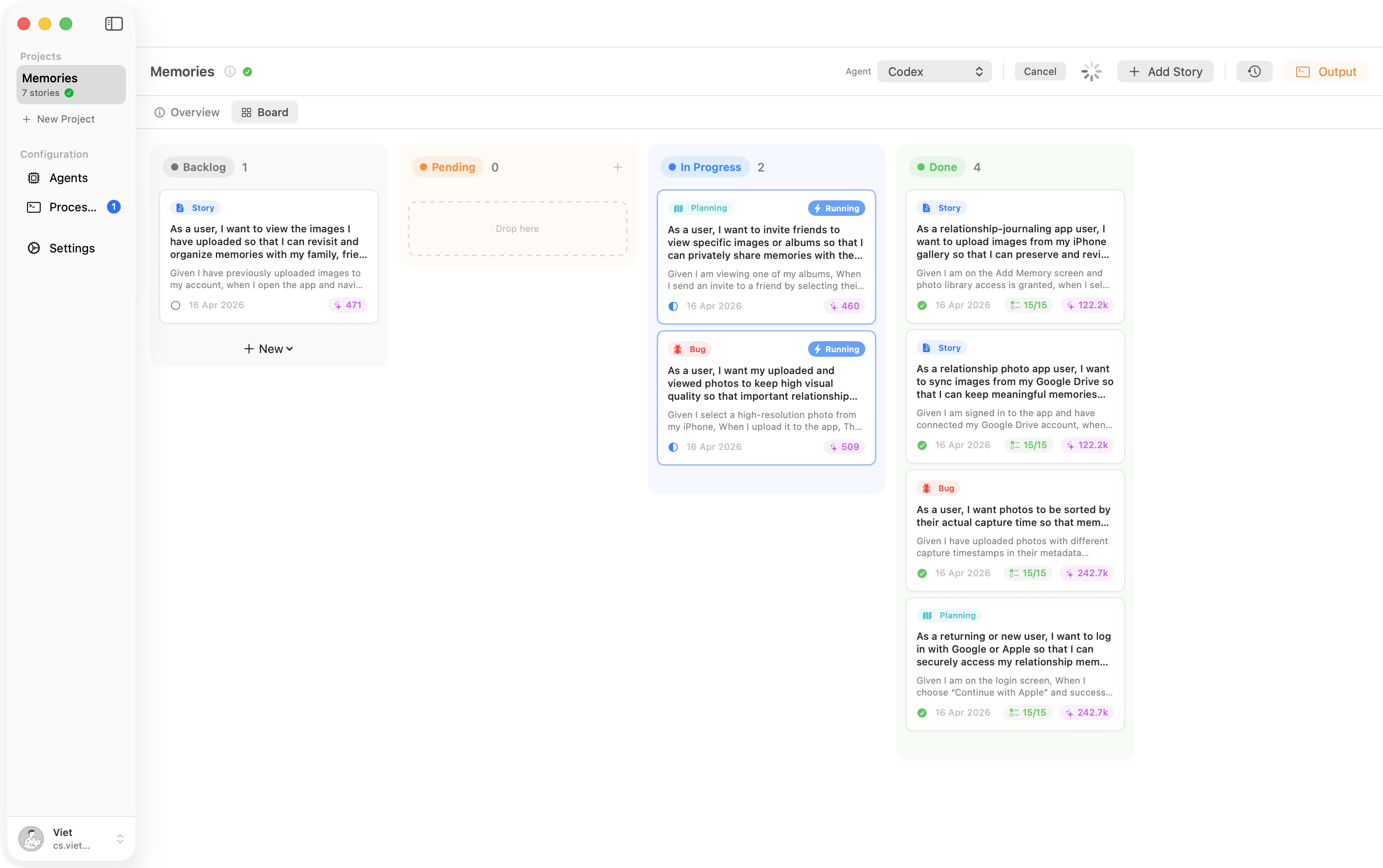Click the In Progress column label
Viewport: 1383px width, 868px height.
coord(705,167)
